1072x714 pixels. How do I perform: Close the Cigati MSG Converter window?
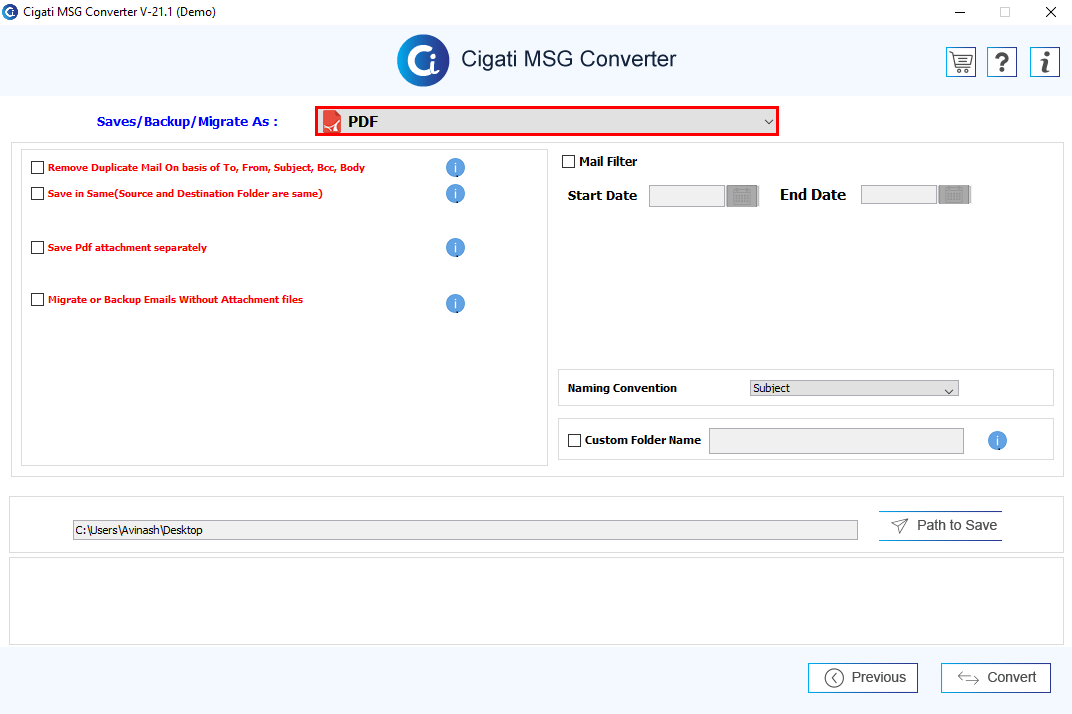pos(1051,12)
